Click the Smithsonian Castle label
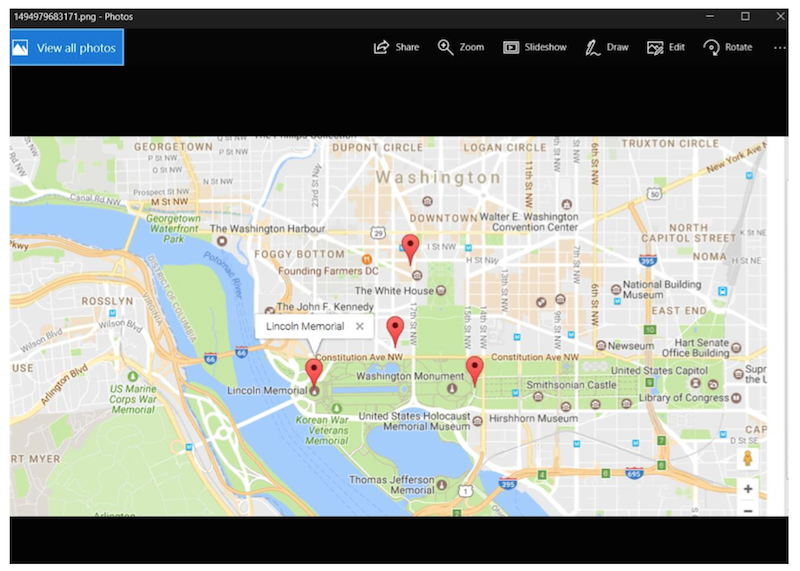The image size is (800, 571). click(x=571, y=385)
